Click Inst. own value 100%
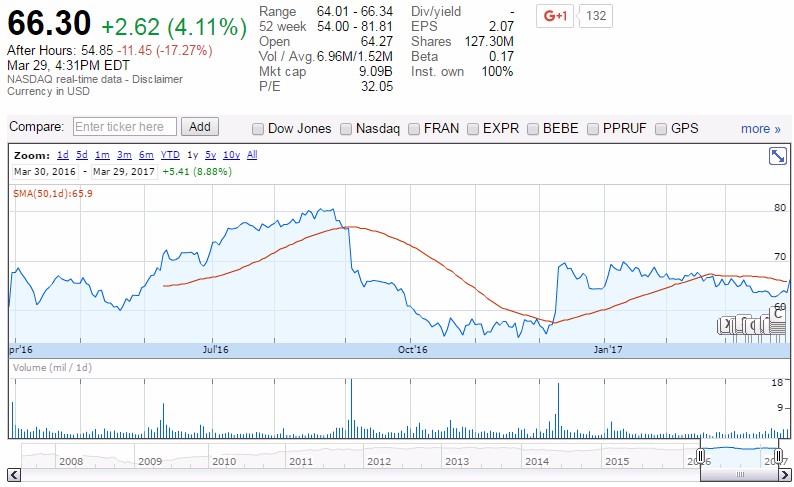Screen dimensions: 794x487 497,71
